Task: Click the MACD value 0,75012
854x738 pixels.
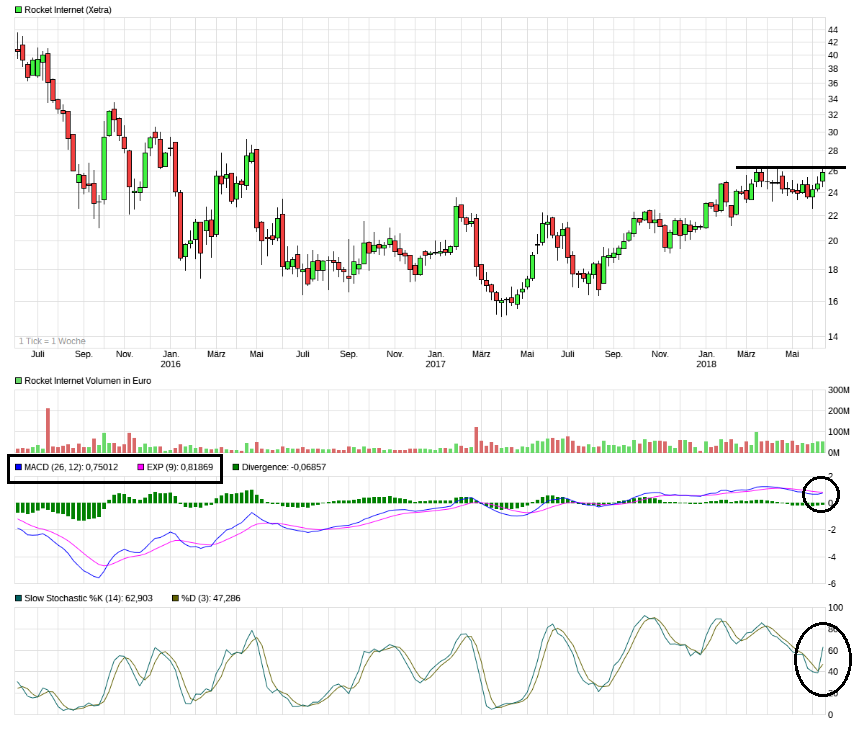Action: (x=100, y=465)
